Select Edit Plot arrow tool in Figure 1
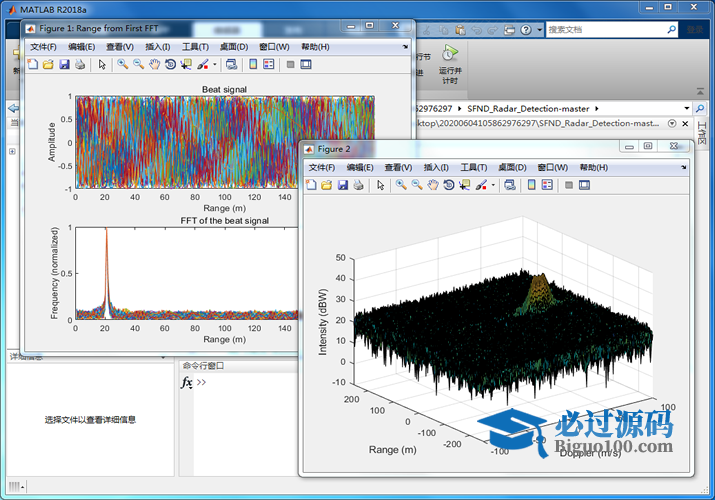 [102, 65]
